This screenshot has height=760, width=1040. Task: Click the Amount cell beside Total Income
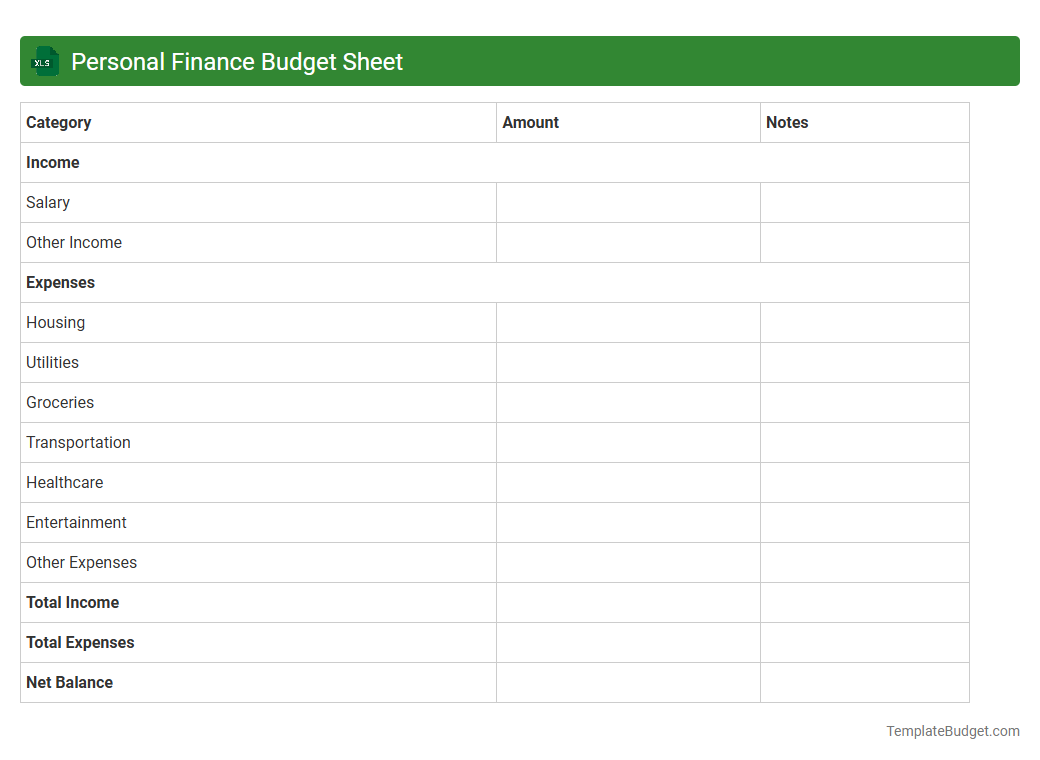(x=628, y=602)
